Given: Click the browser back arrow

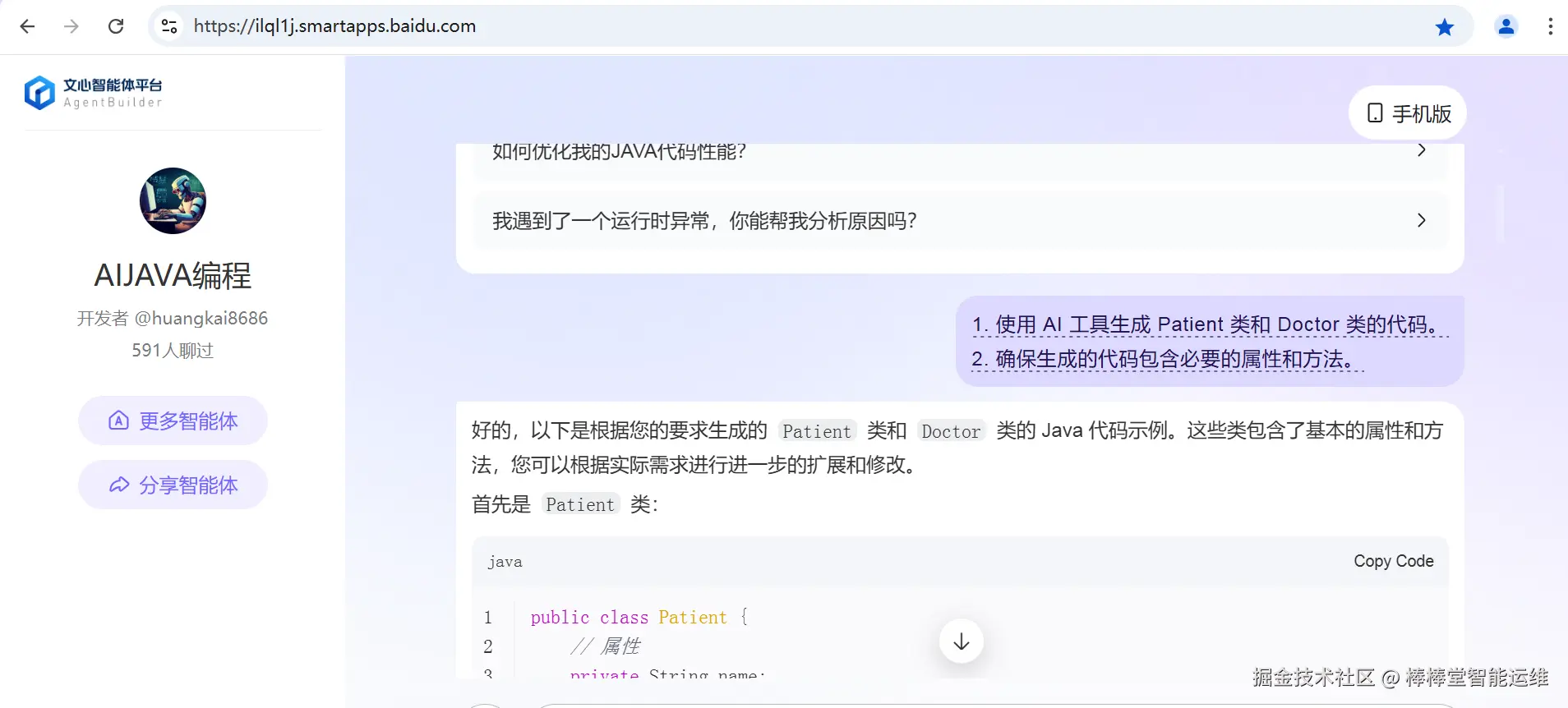Looking at the screenshot, I should pos(27,26).
